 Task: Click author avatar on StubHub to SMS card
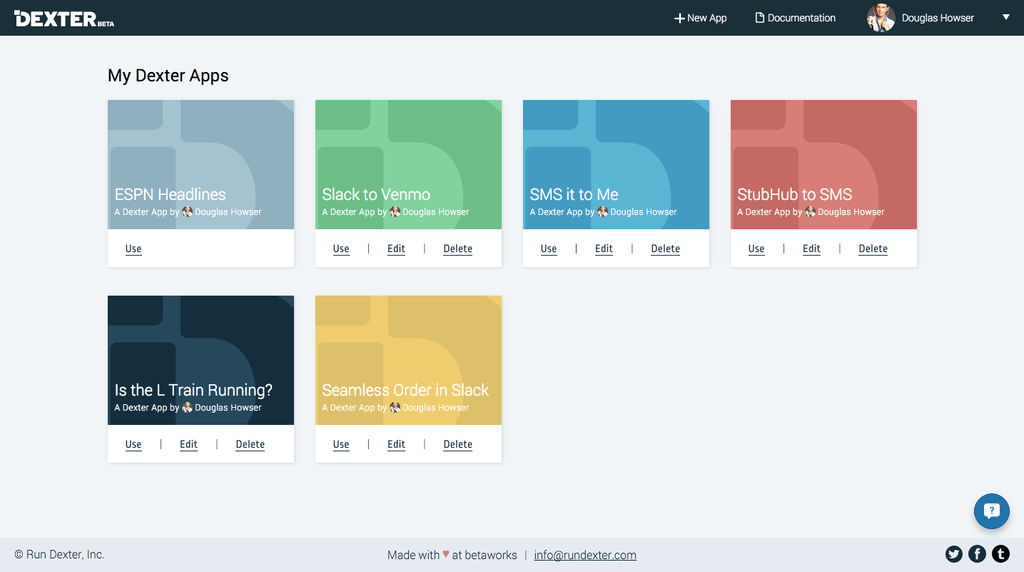coord(810,212)
